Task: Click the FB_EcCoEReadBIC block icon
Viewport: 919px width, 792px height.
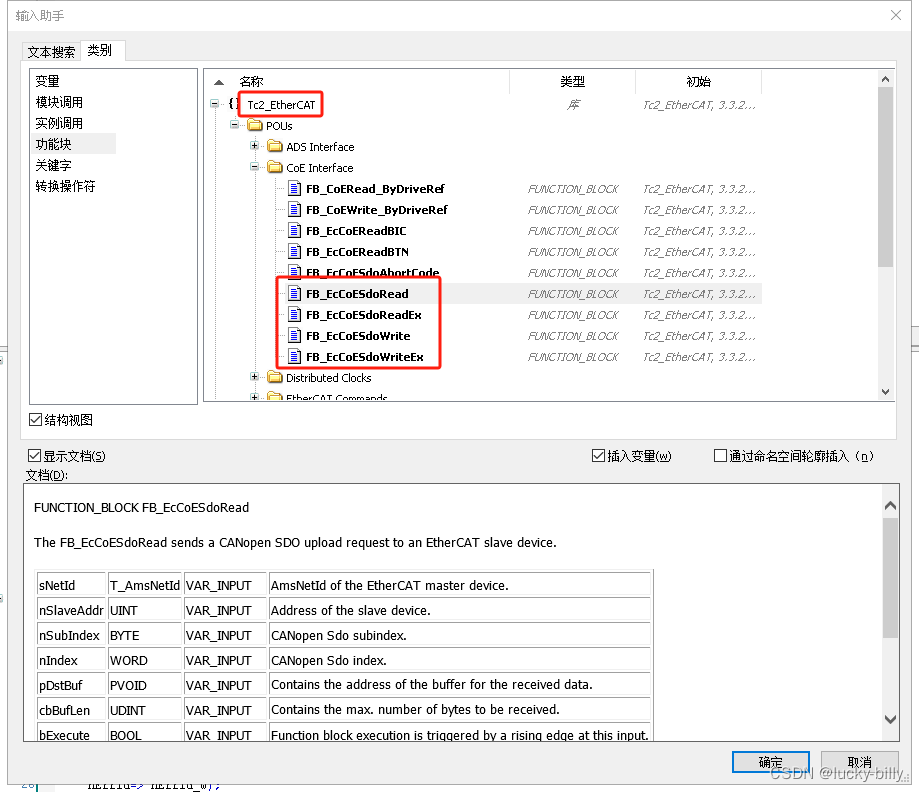Action: [293, 230]
